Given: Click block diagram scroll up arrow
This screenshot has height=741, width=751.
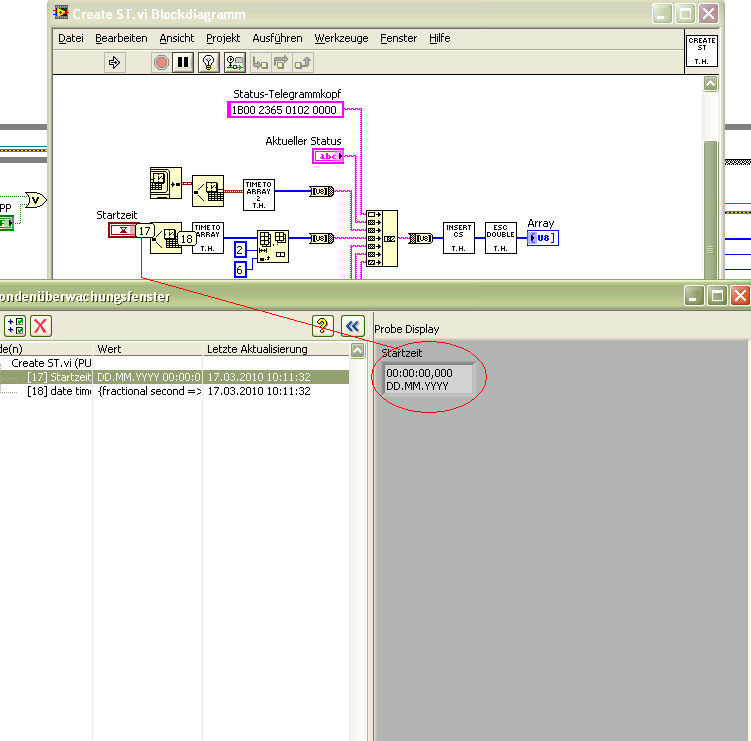Looking at the screenshot, I should click(710, 84).
